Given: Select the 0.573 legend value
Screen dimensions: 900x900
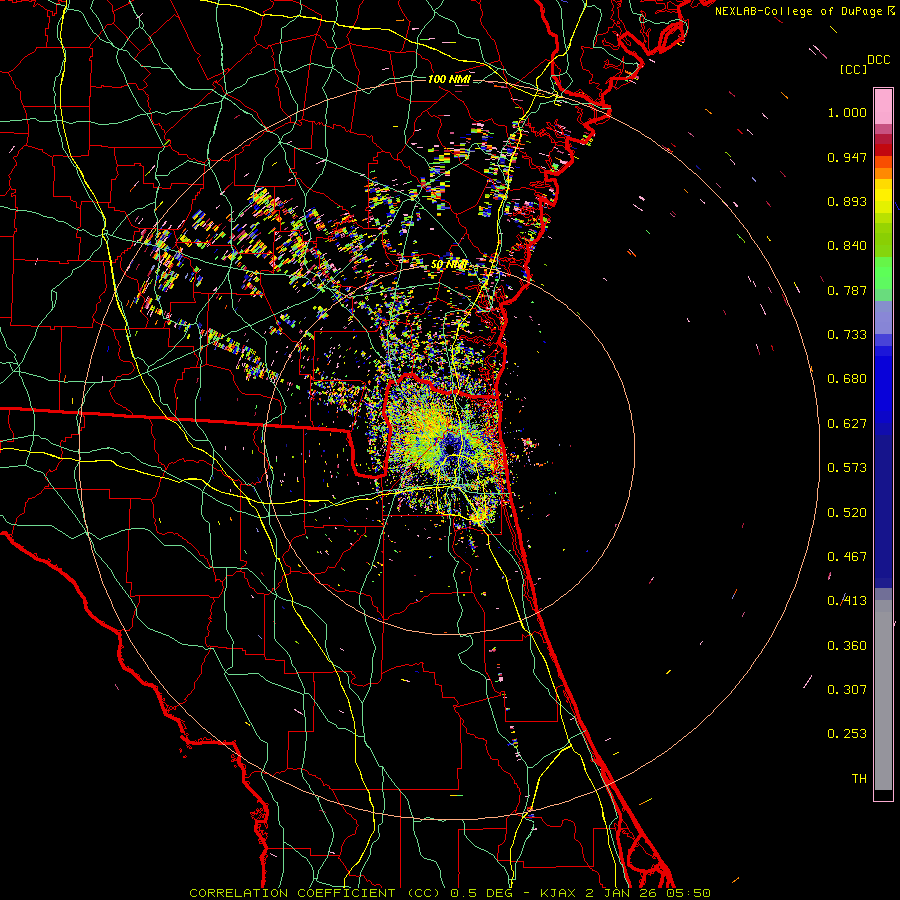Looking at the screenshot, I should pyautogui.click(x=847, y=468).
